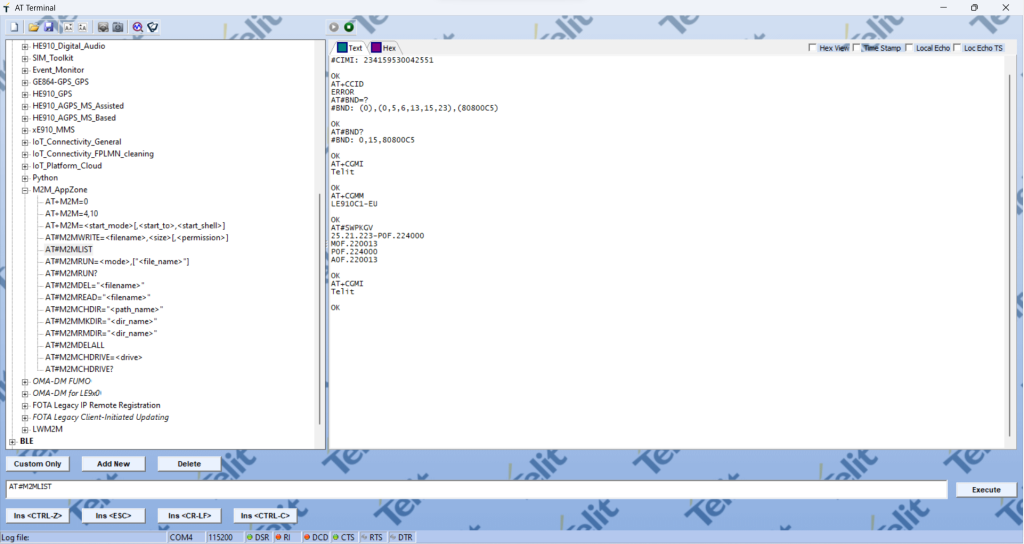Toggle the DTR line in status bar

tap(401, 537)
